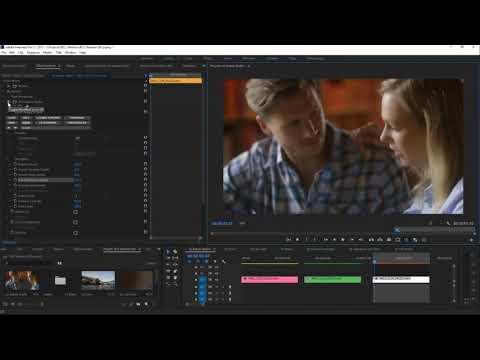Open the Edit menu
Viewport: 480px width, 360px height.
click(12, 53)
